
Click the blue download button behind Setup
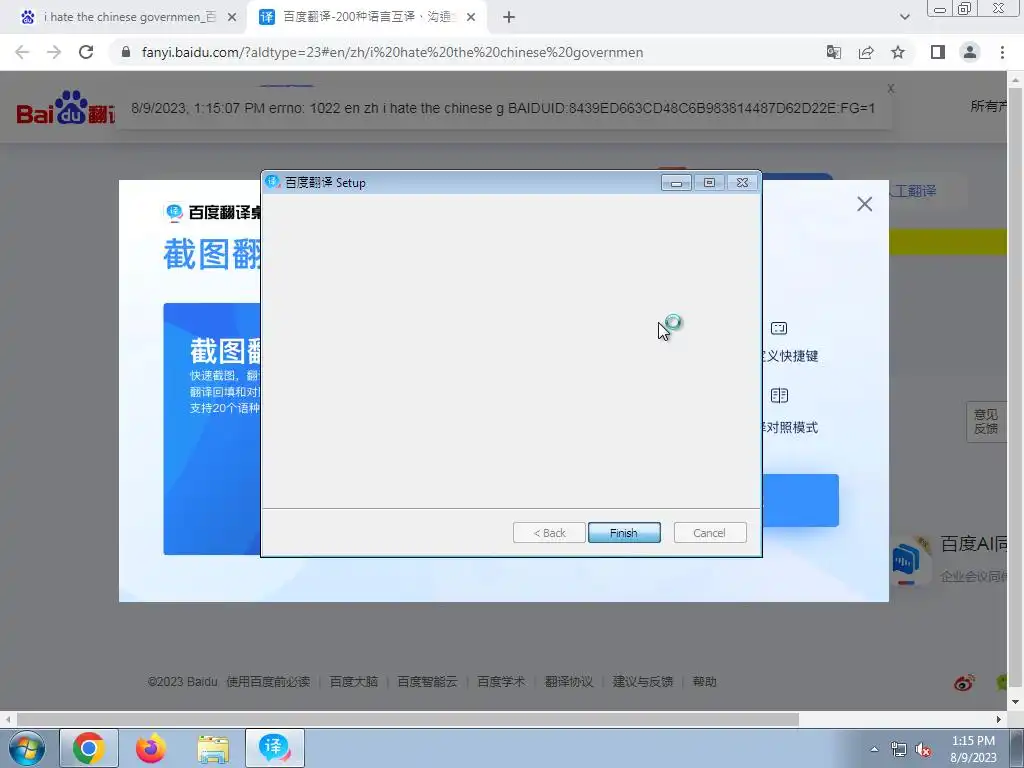(801, 500)
